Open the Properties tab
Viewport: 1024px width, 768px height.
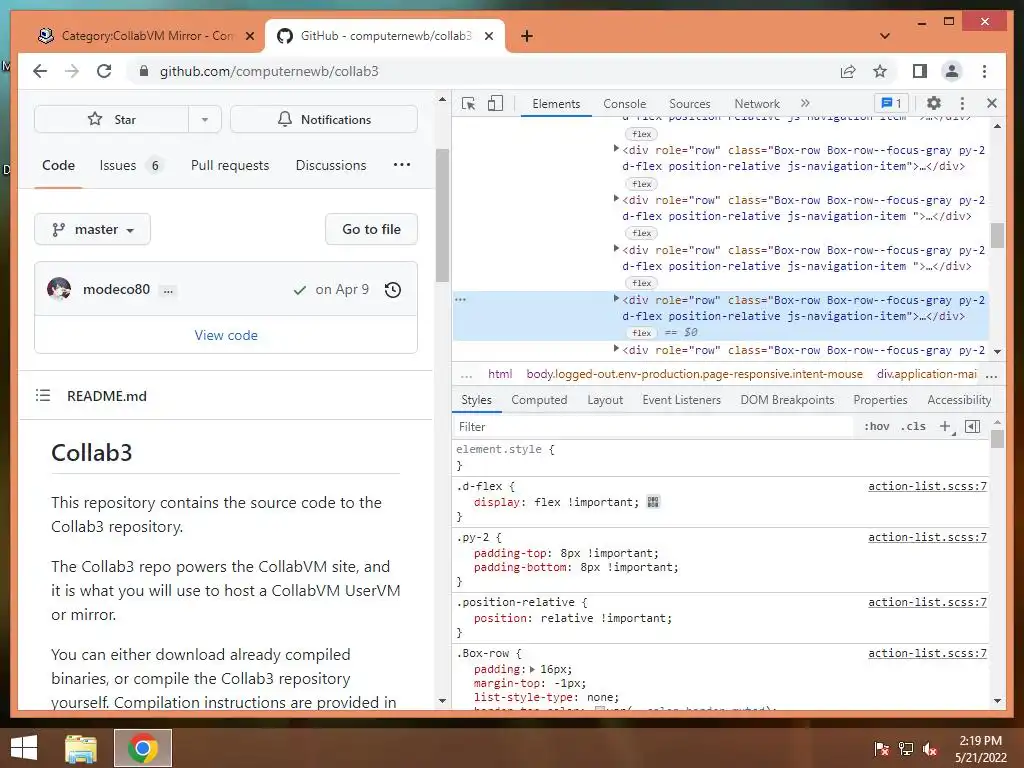point(880,400)
